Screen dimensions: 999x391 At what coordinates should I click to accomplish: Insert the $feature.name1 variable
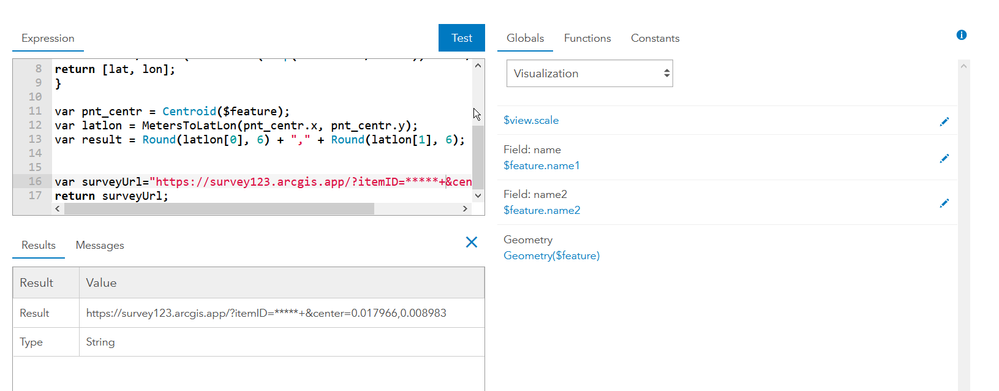tap(542, 166)
